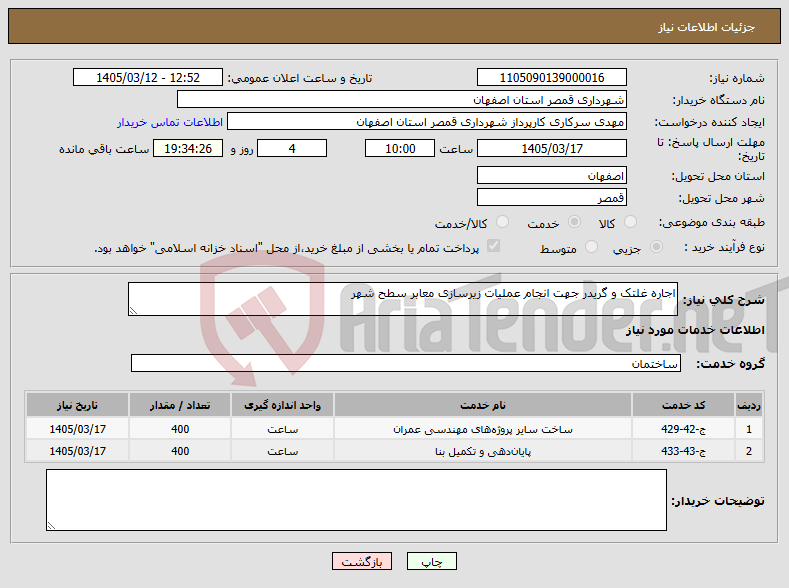Click row number 2 cell

[749, 451]
